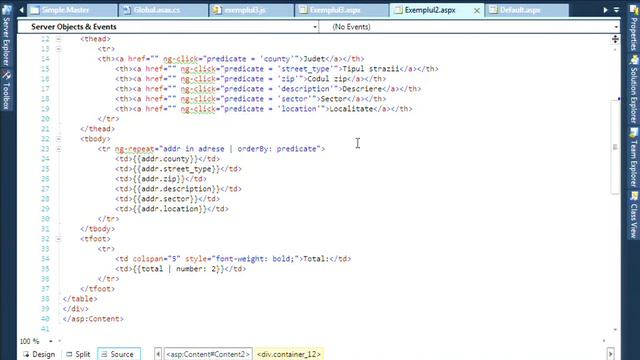Click '{{addr.location}}' on line 29

tap(170, 209)
